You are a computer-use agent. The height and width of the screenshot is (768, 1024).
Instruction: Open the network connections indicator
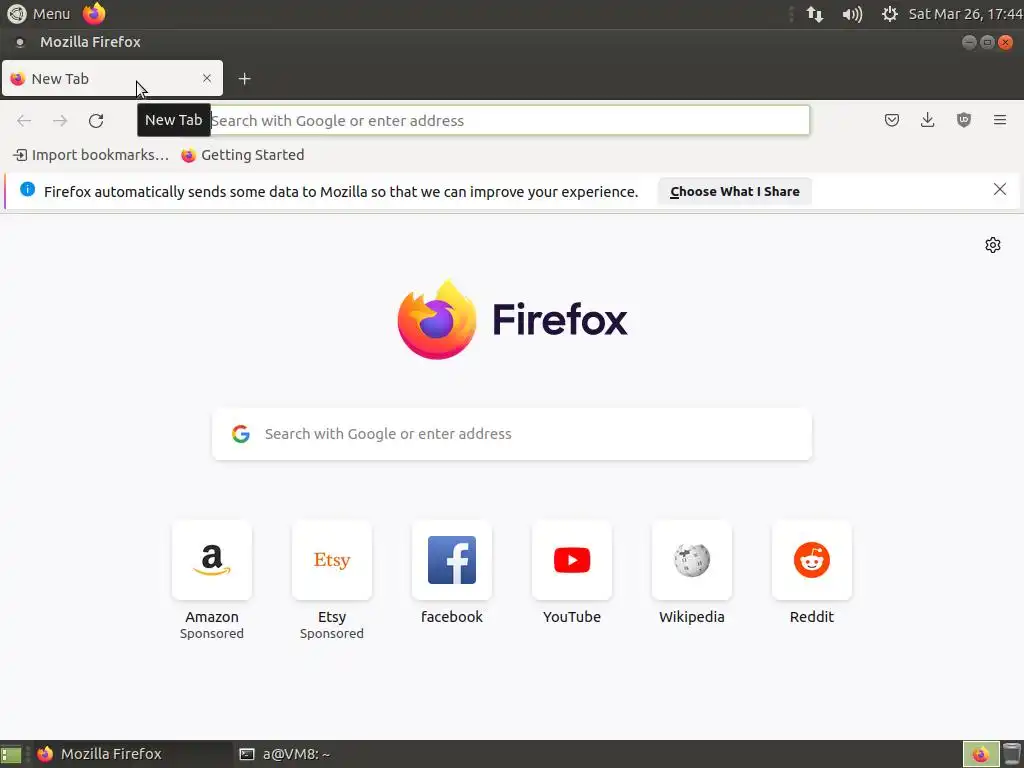coord(814,14)
